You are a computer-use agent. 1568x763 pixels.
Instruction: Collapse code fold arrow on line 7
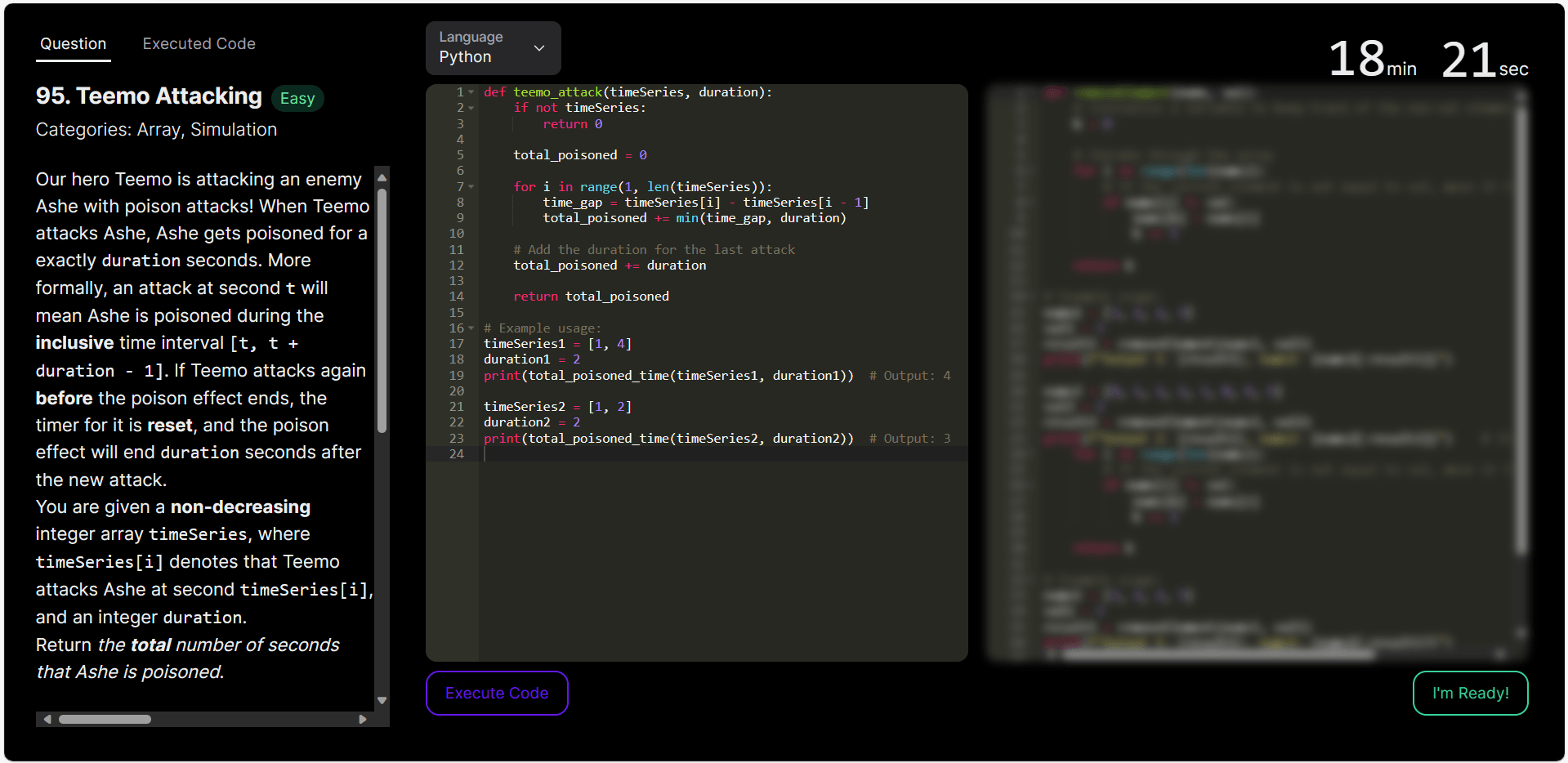point(471,187)
